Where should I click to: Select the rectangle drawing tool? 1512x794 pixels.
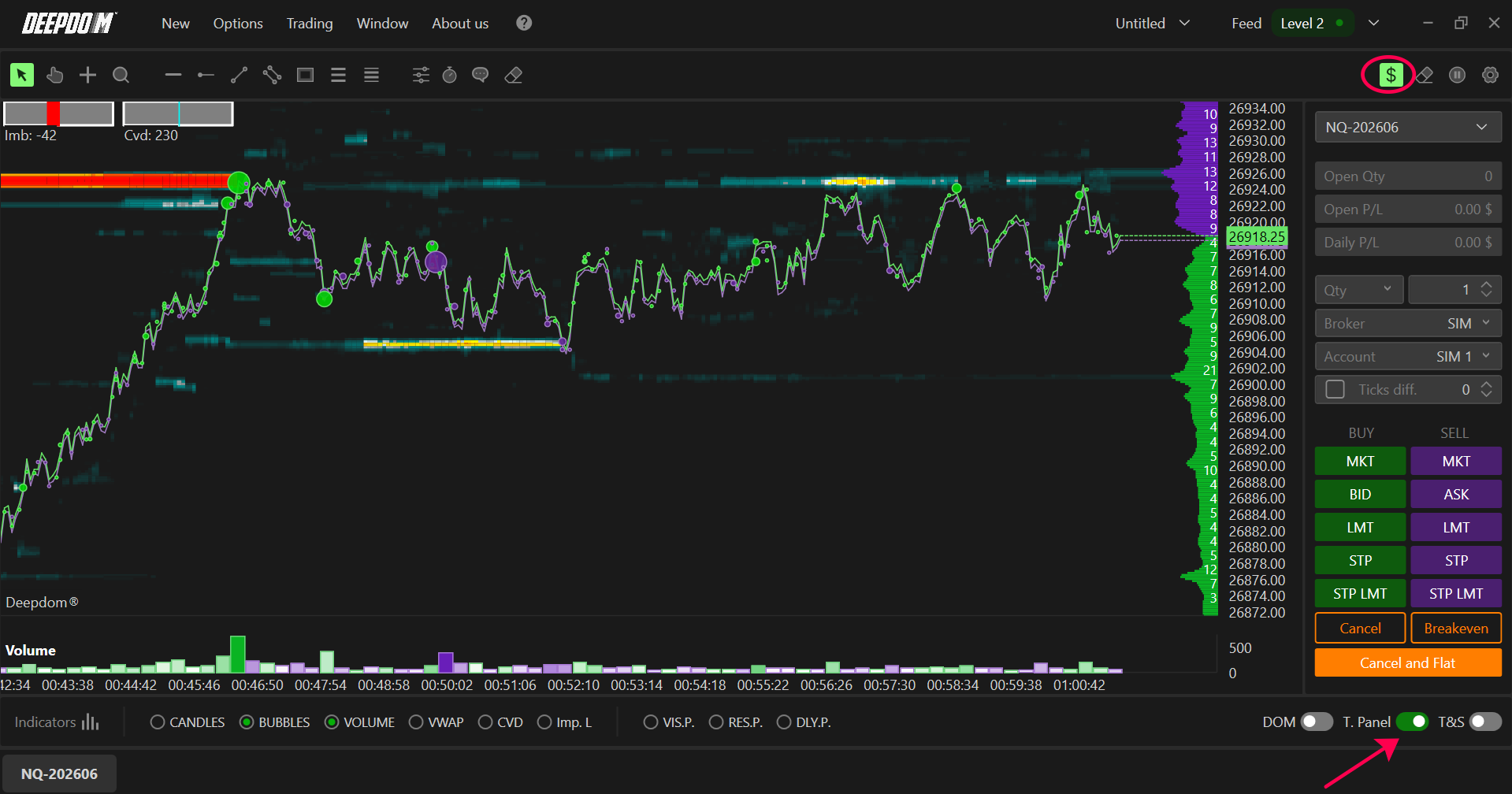click(x=305, y=75)
